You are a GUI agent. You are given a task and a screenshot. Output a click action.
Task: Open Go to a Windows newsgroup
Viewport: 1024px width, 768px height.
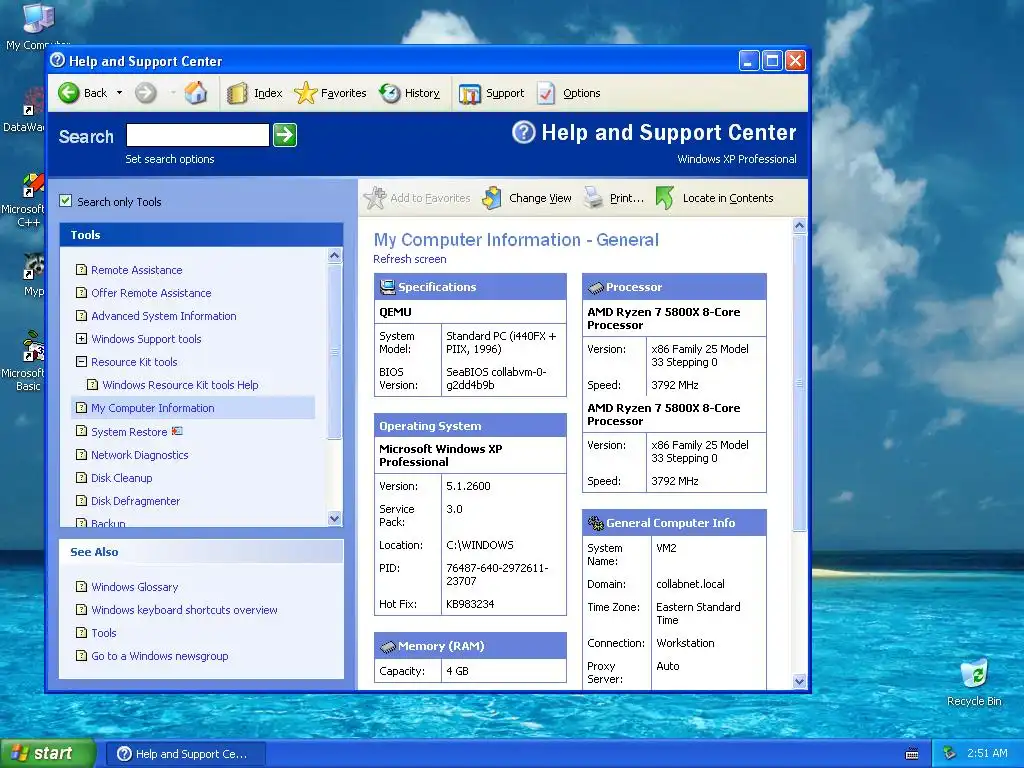click(x=159, y=656)
